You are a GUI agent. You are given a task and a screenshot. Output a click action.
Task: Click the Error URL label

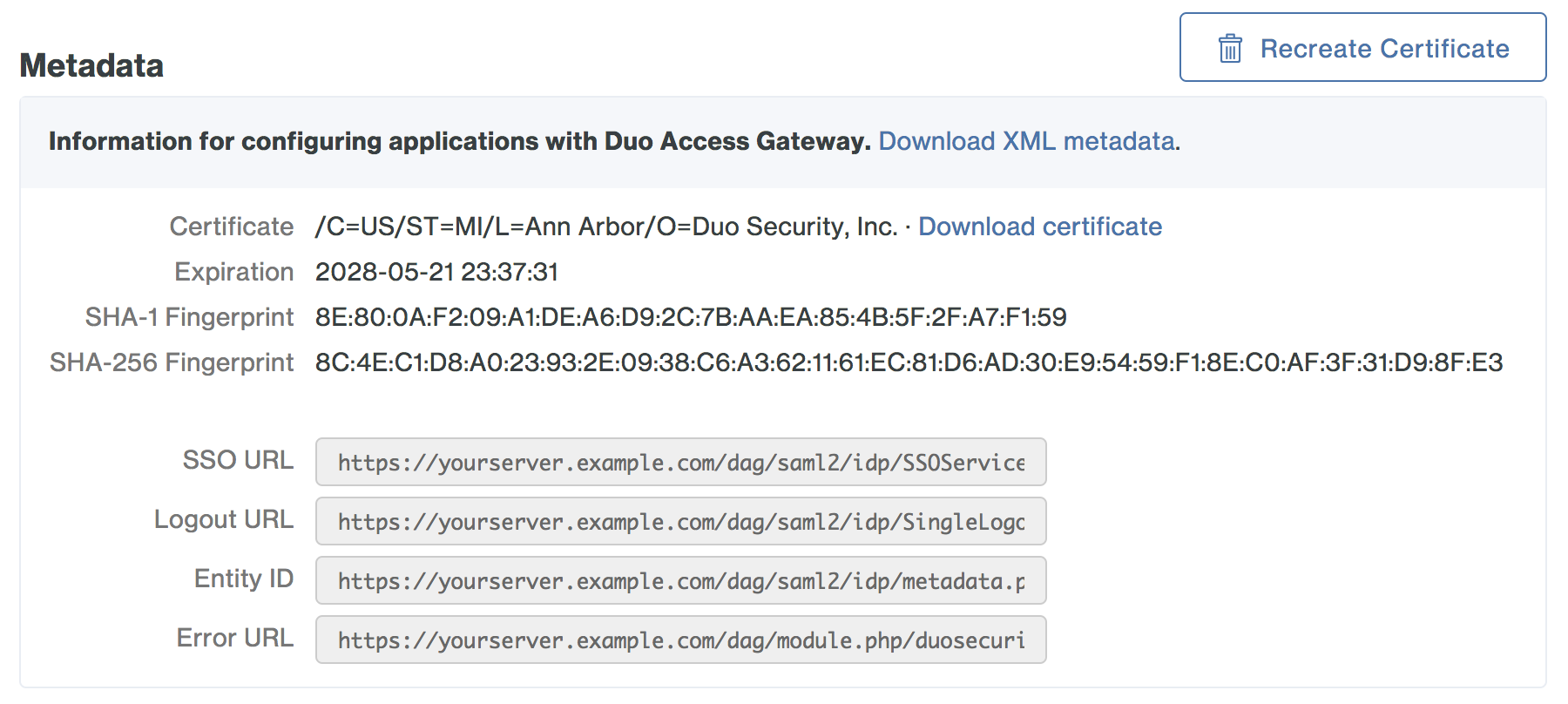[x=234, y=638]
